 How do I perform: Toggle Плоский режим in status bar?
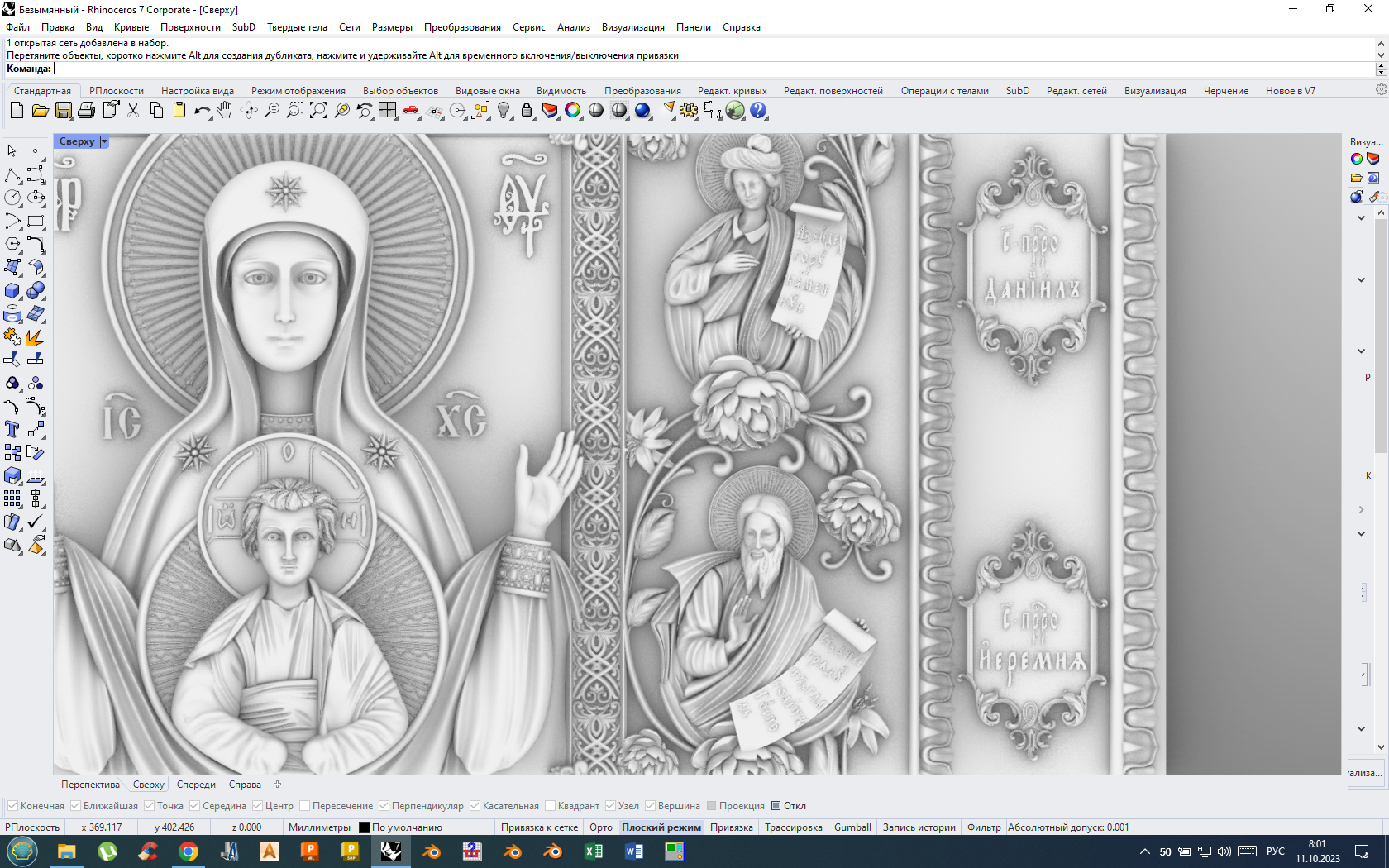coord(661,827)
